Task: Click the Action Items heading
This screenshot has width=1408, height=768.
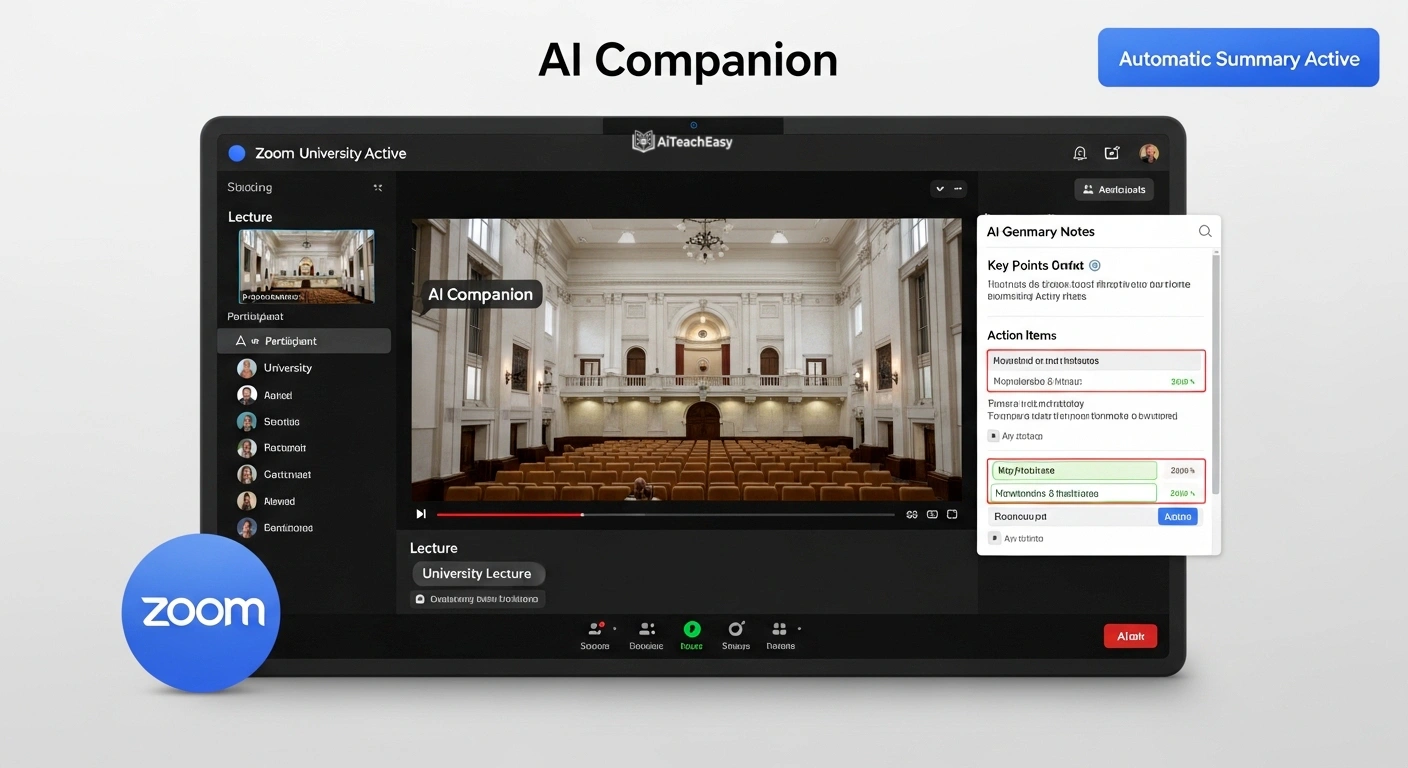Action: pos(1022,335)
